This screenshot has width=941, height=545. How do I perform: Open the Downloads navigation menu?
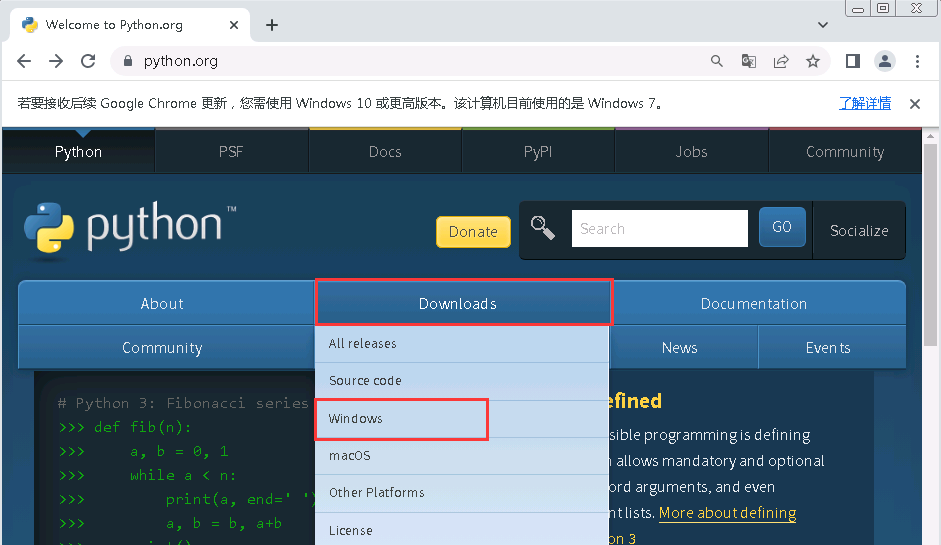coord(458,304)
